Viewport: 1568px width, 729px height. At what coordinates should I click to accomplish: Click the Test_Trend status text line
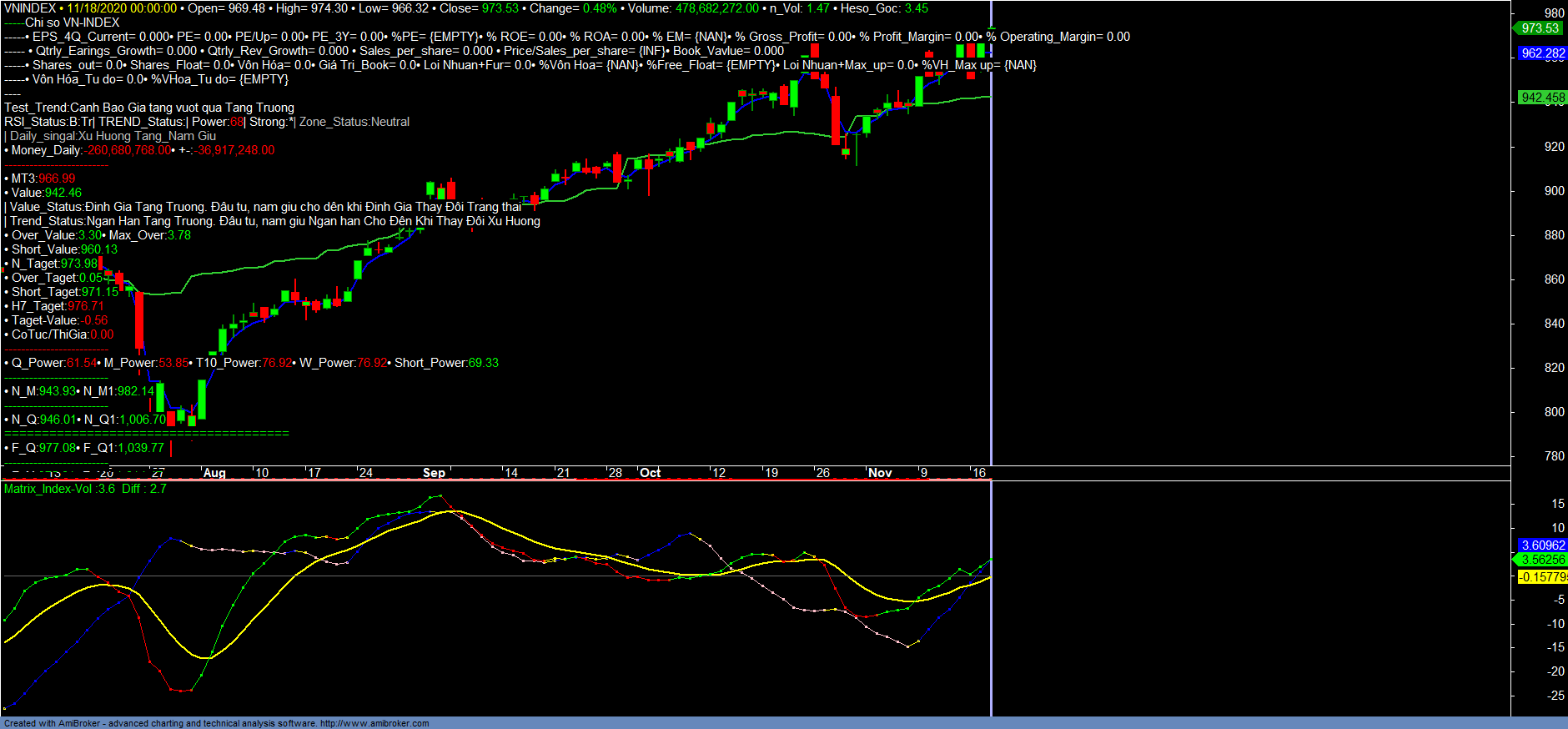[x=149, y=108]
